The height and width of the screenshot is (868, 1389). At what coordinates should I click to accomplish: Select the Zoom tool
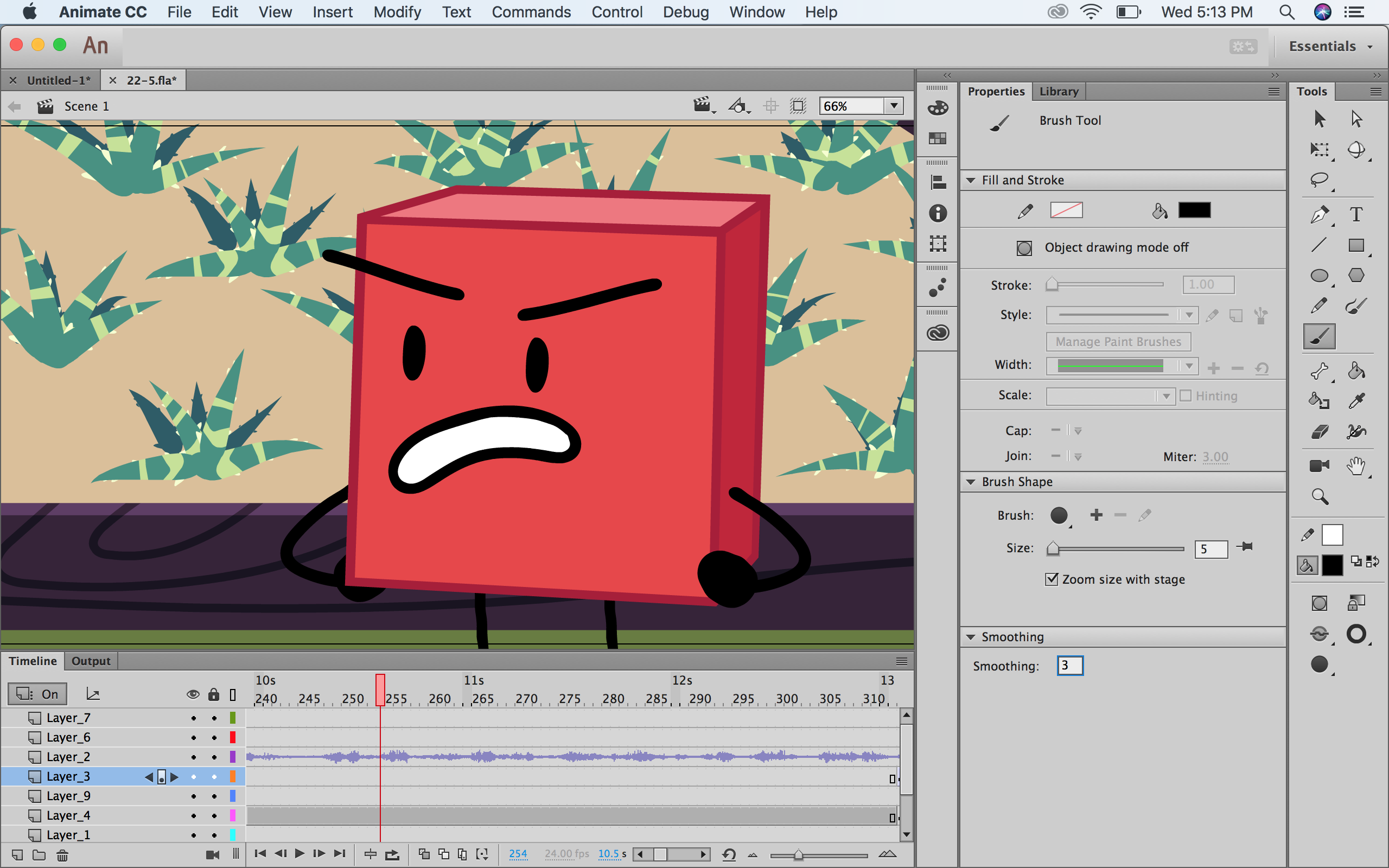pos(1320,496)
